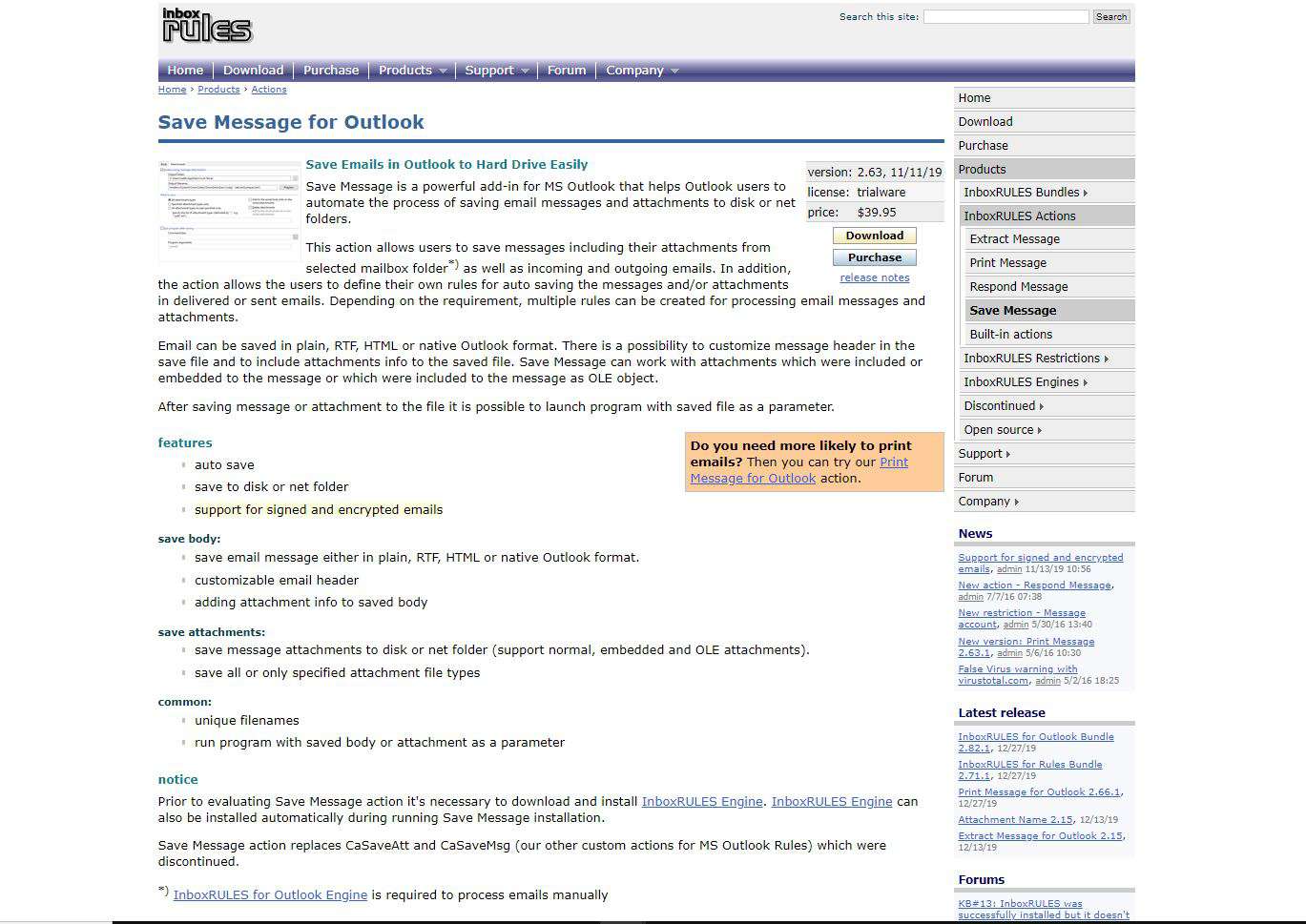
Task: Open the Save Message screenshot thumbnail
Action: (229, 211)
